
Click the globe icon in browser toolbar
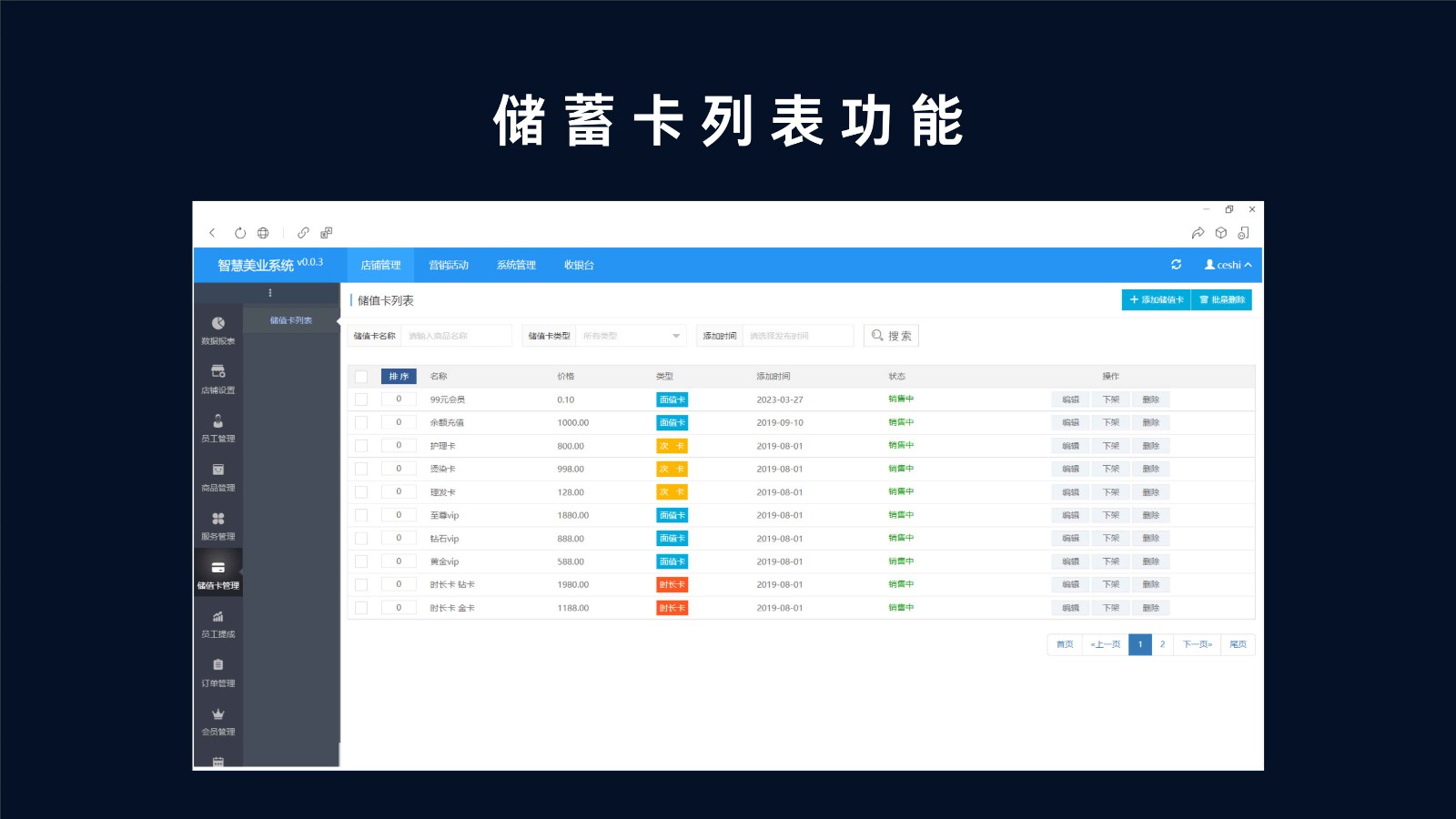pyautogui.click(x=263, y=233)
